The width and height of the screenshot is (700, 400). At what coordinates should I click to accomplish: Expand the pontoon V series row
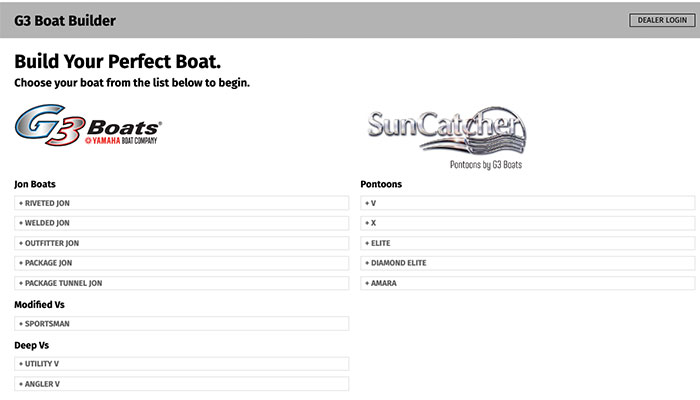tap(528, 203)
